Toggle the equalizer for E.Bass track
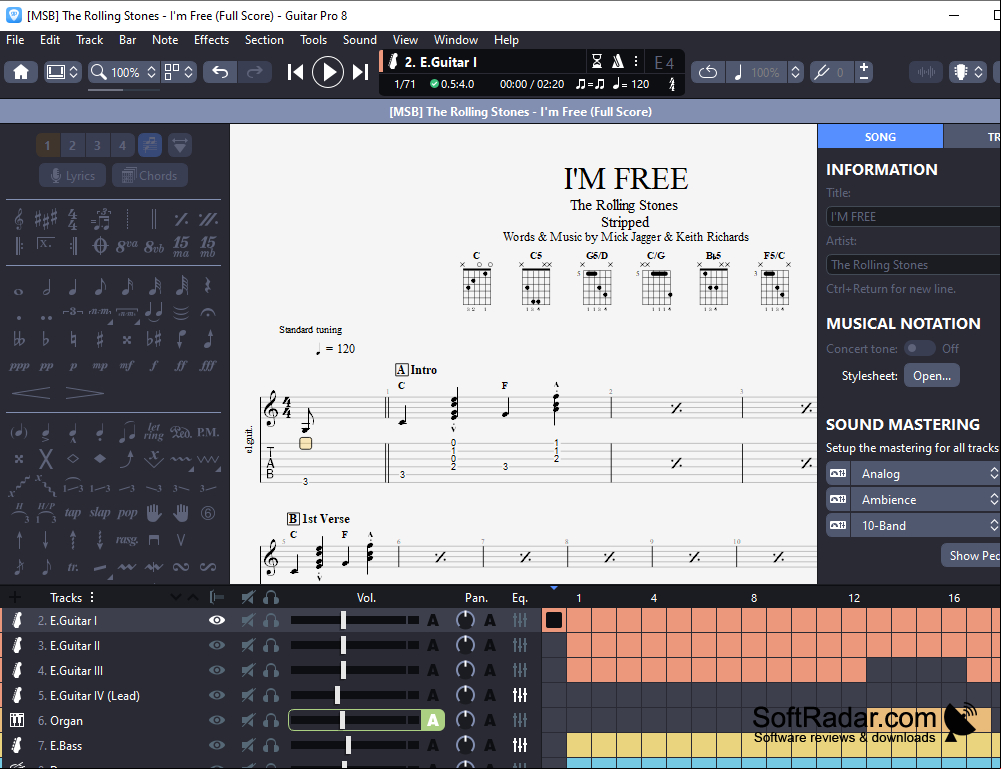The image size is (1001, 769). tap(520, 745)
